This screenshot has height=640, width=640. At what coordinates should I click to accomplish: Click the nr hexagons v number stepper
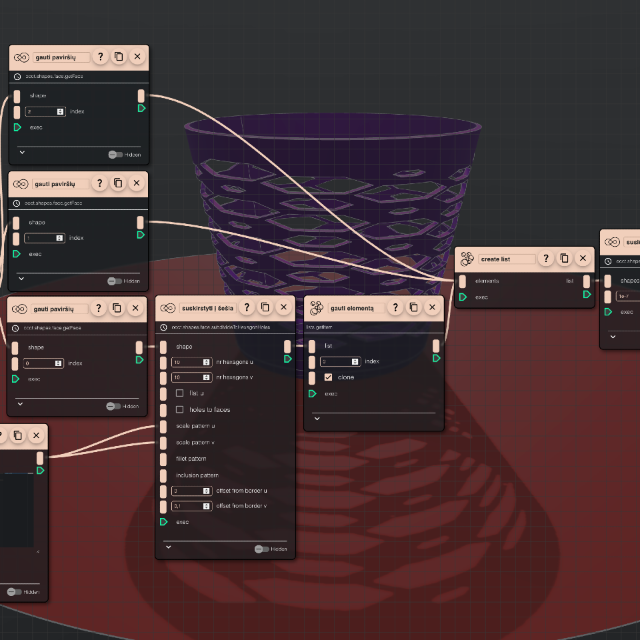(x=206, y=377)
